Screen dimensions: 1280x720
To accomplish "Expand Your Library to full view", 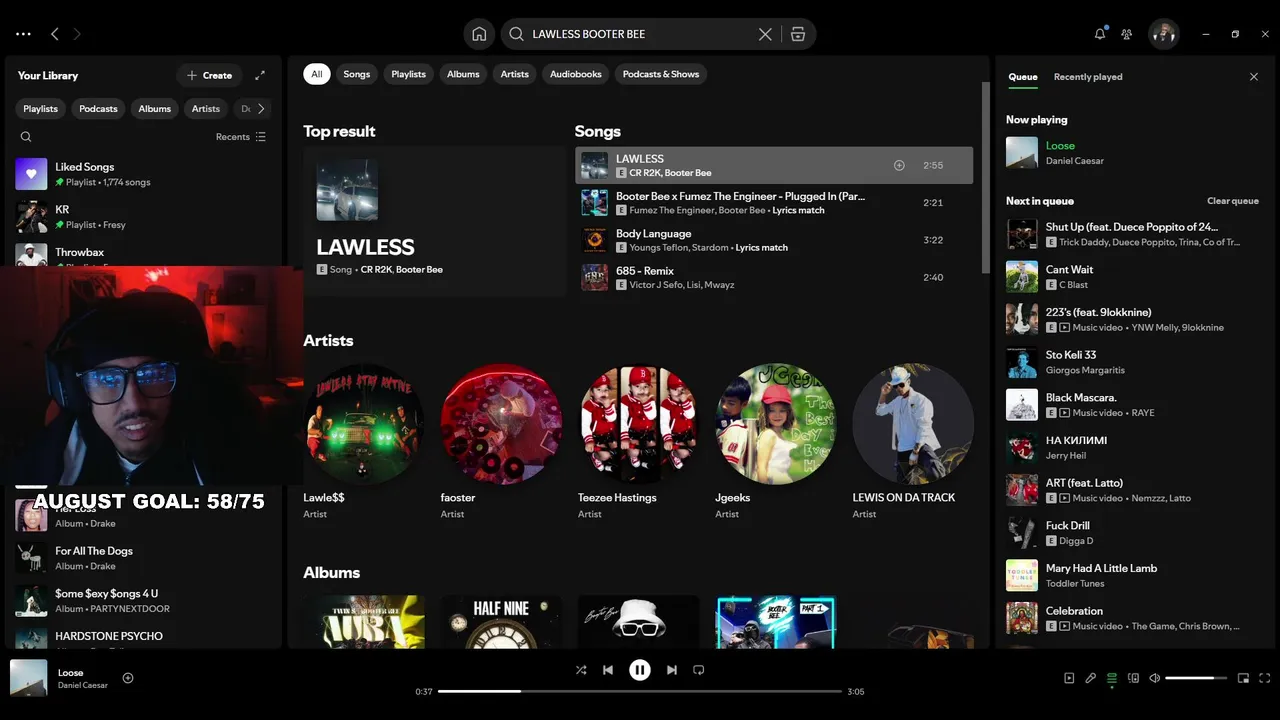I will (x=260, y=75).
